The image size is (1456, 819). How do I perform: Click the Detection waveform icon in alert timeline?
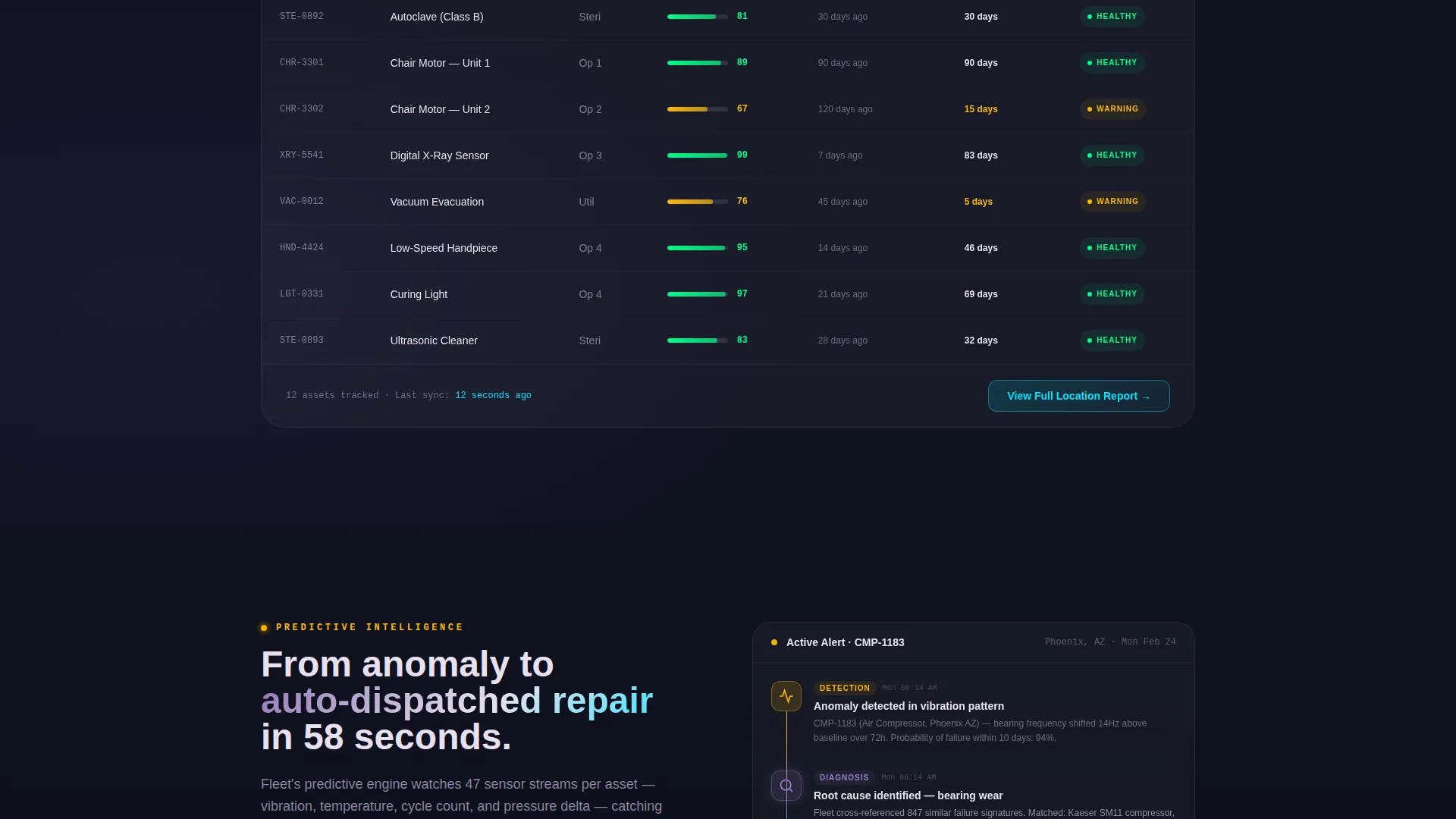(786, 696)
